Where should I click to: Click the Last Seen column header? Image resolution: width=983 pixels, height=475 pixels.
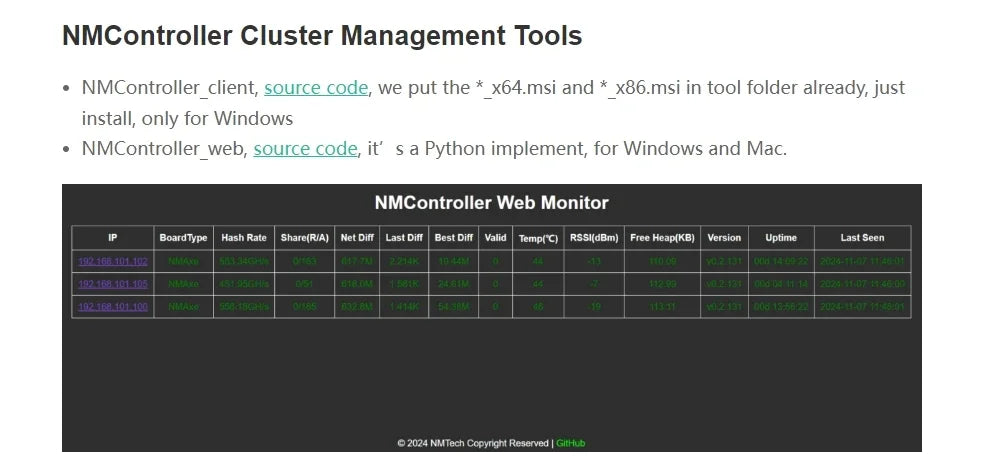(863, 238)
